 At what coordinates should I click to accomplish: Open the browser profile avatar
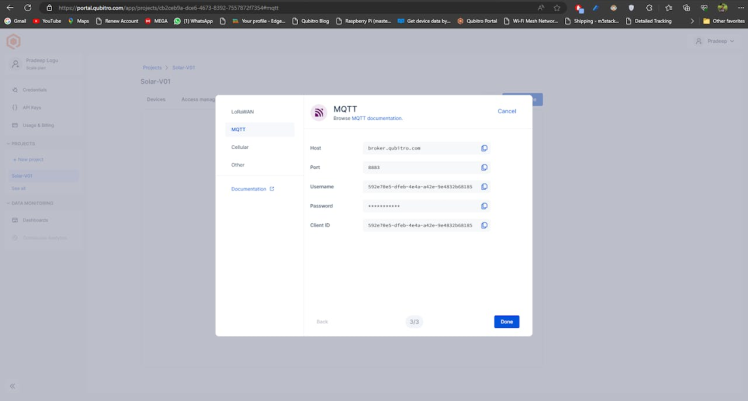[x=723, y=8]
